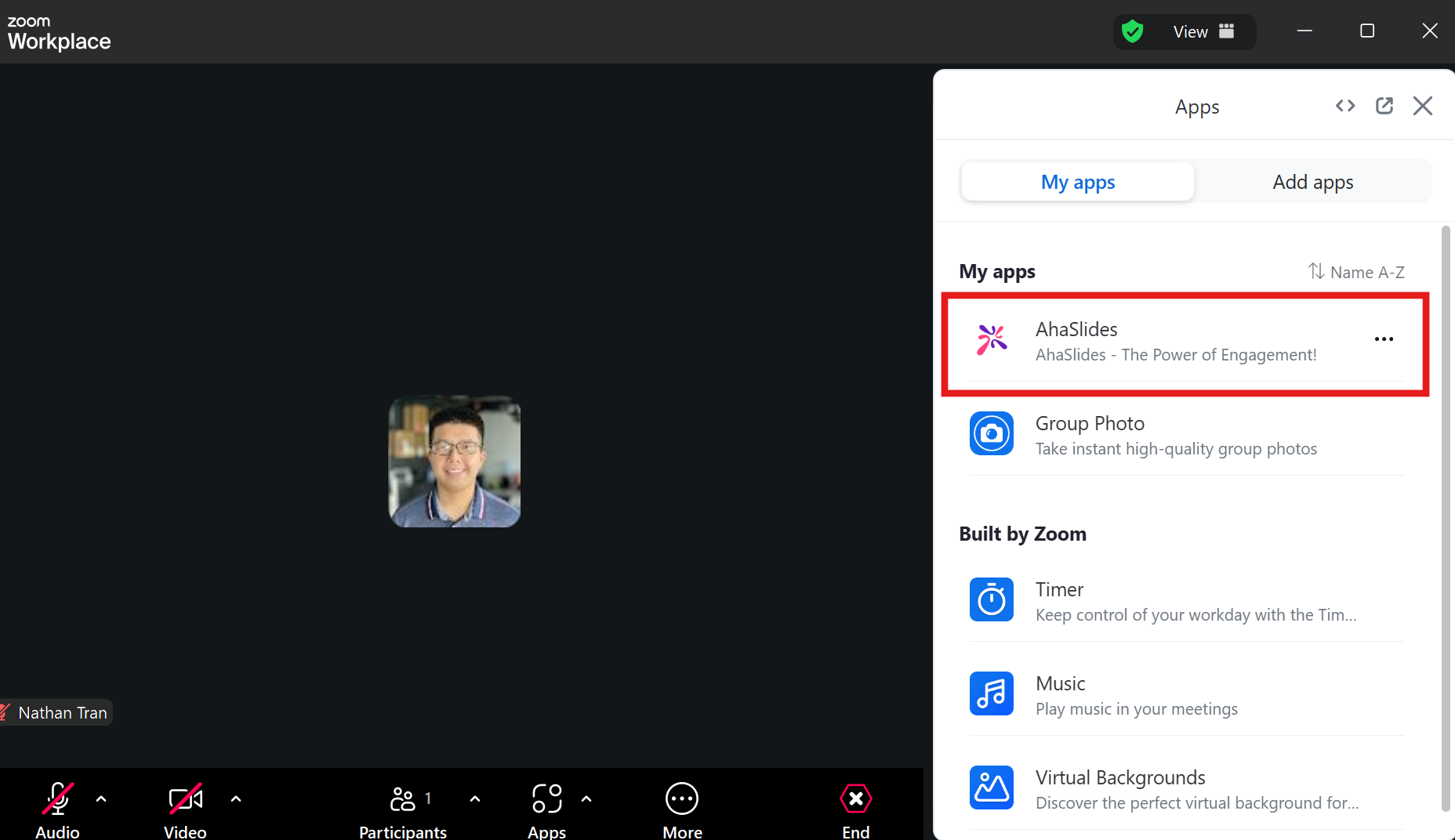The image size is (1455, 840).
Task: Expand video options arrow next to Video
Action: tap(236, 799)
